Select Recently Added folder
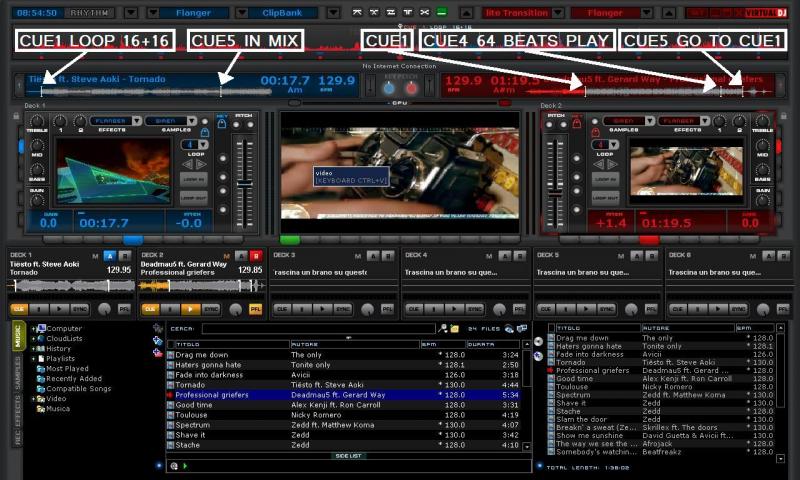 (x=74, y=379)
